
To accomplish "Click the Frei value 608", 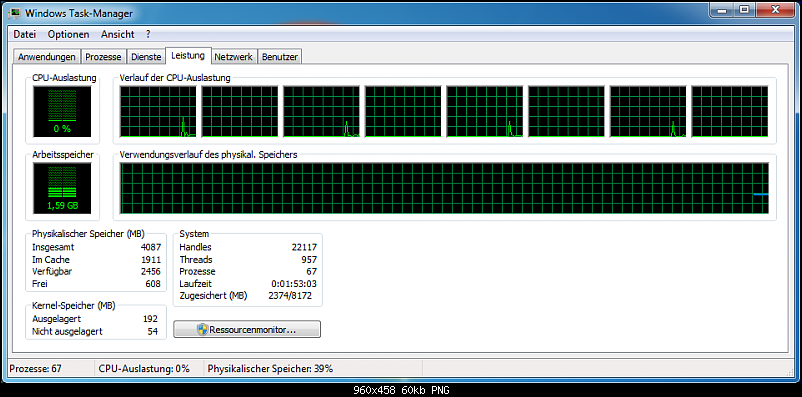I will [153, 284].
